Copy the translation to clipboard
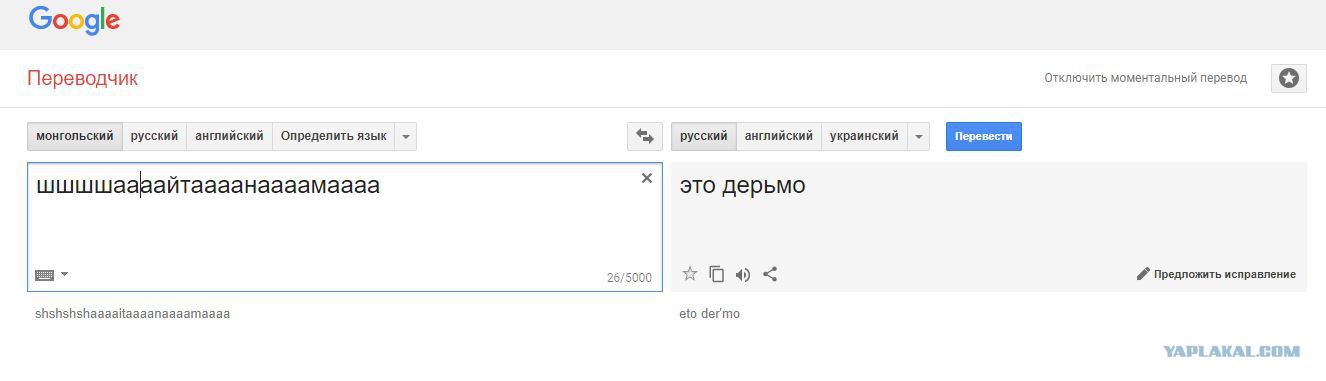This screenshot has height=381, width=1326. click(x=716, y=274)
